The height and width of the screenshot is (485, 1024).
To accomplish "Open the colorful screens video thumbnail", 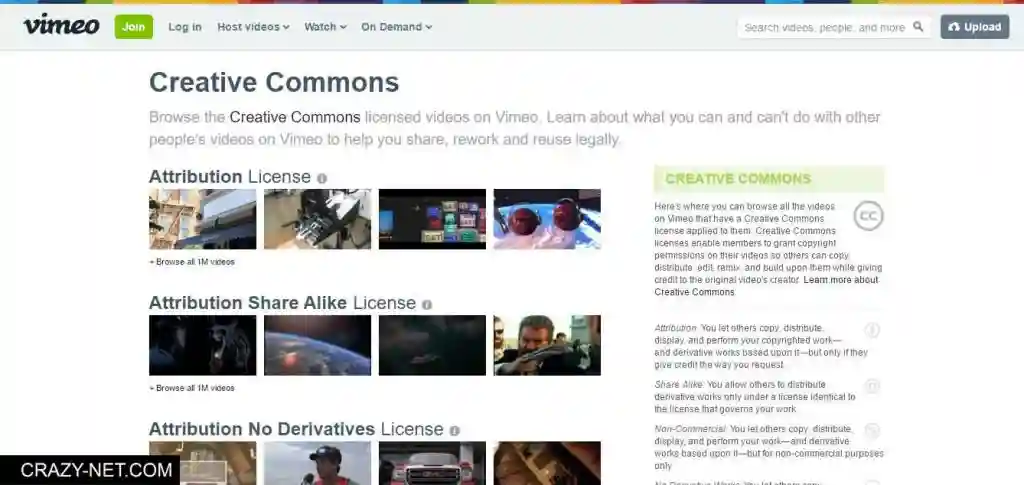I will (432, 219).
